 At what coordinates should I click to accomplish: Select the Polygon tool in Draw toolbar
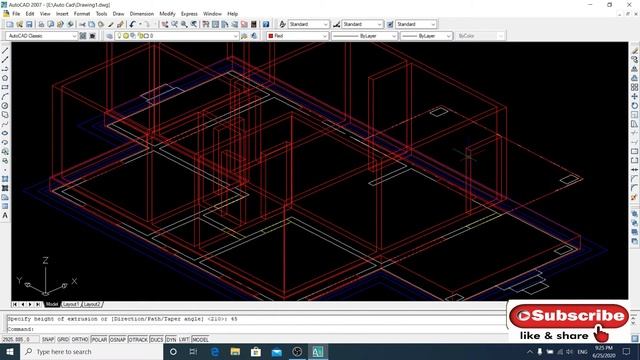5,78
